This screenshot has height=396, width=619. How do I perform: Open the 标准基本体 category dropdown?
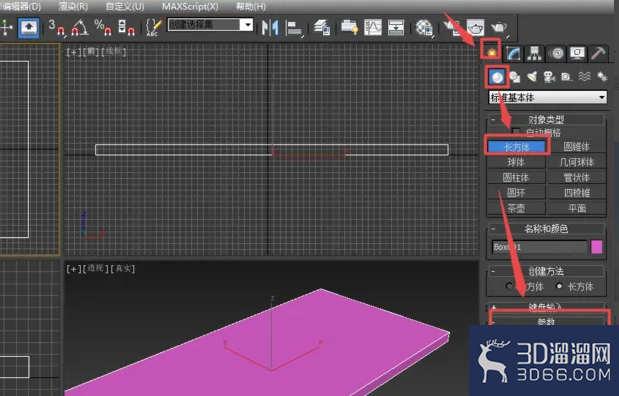point(548,97)
